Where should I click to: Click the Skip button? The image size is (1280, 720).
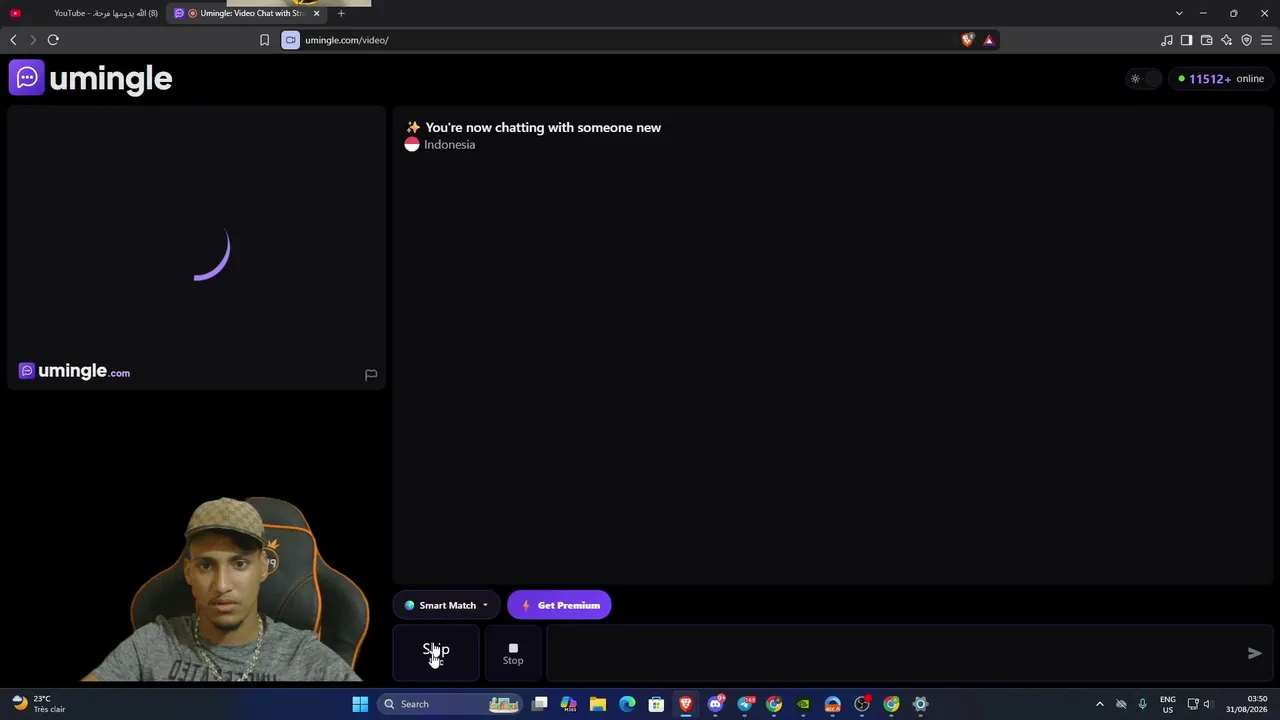[x=436, y=653]
